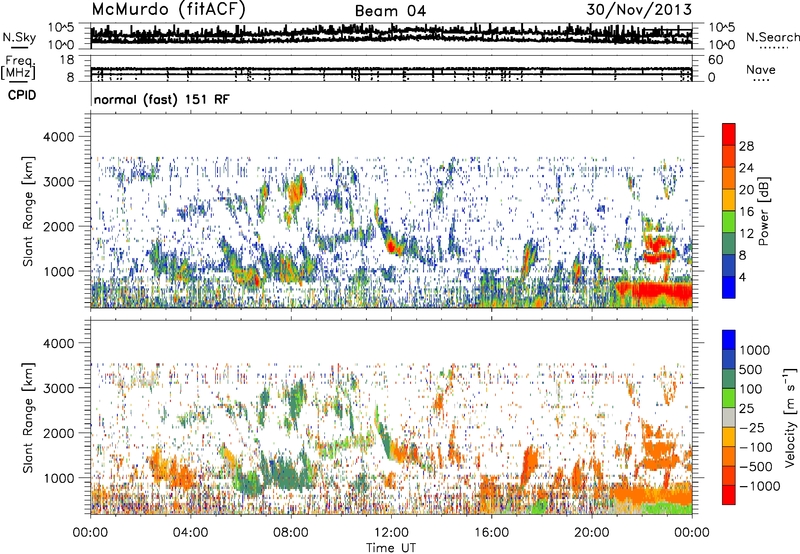Click blue top segment of velocity colorbar
Screen dimensions: 800x554
pos(729,340)
